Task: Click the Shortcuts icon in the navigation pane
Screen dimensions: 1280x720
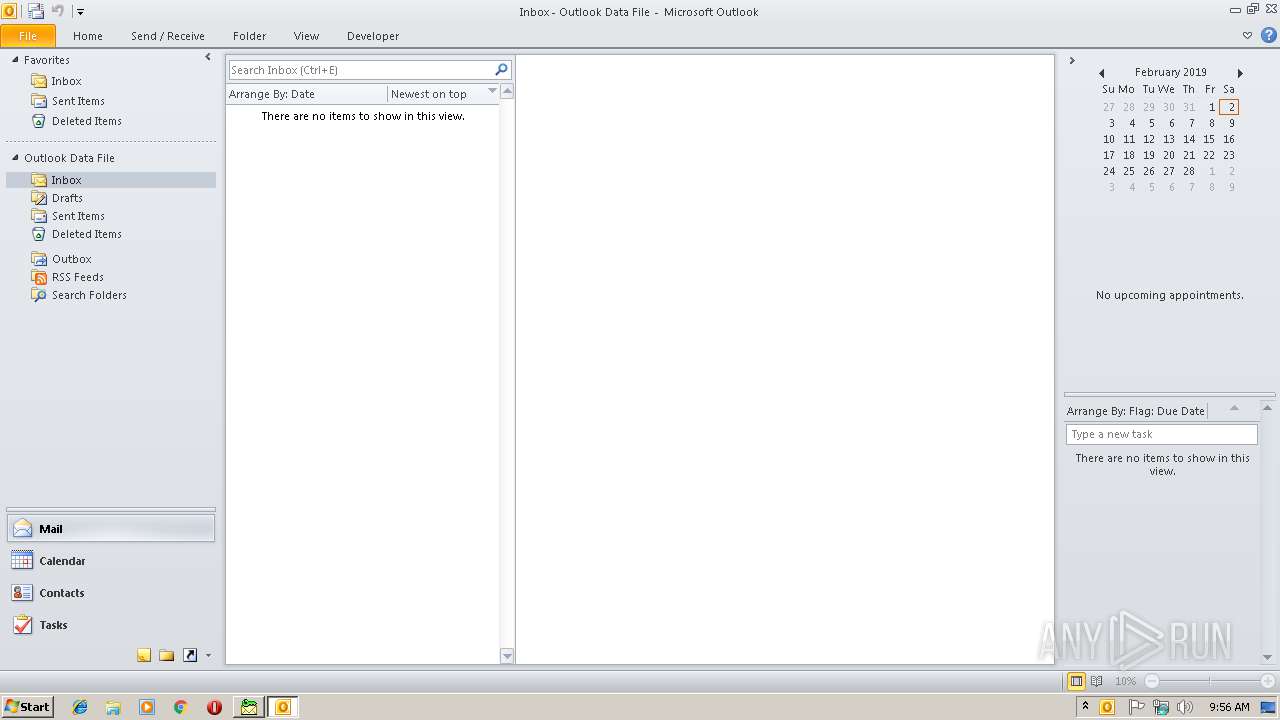Action: (x=190, y=656)
